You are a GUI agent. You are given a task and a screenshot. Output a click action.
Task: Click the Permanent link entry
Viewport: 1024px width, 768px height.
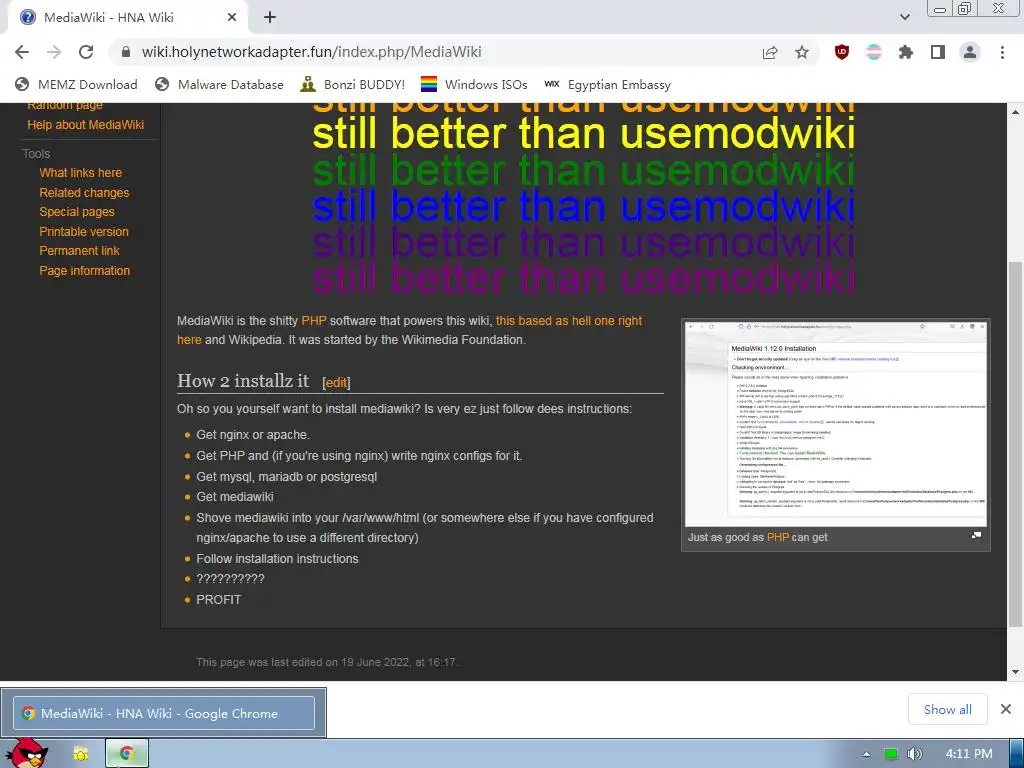point(79,251)
